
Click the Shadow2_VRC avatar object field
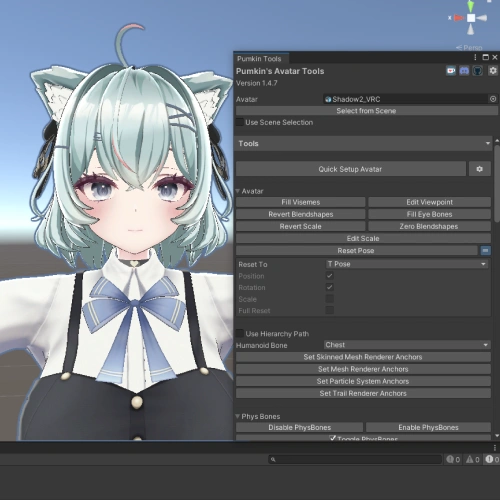click(x=410, y=99)
